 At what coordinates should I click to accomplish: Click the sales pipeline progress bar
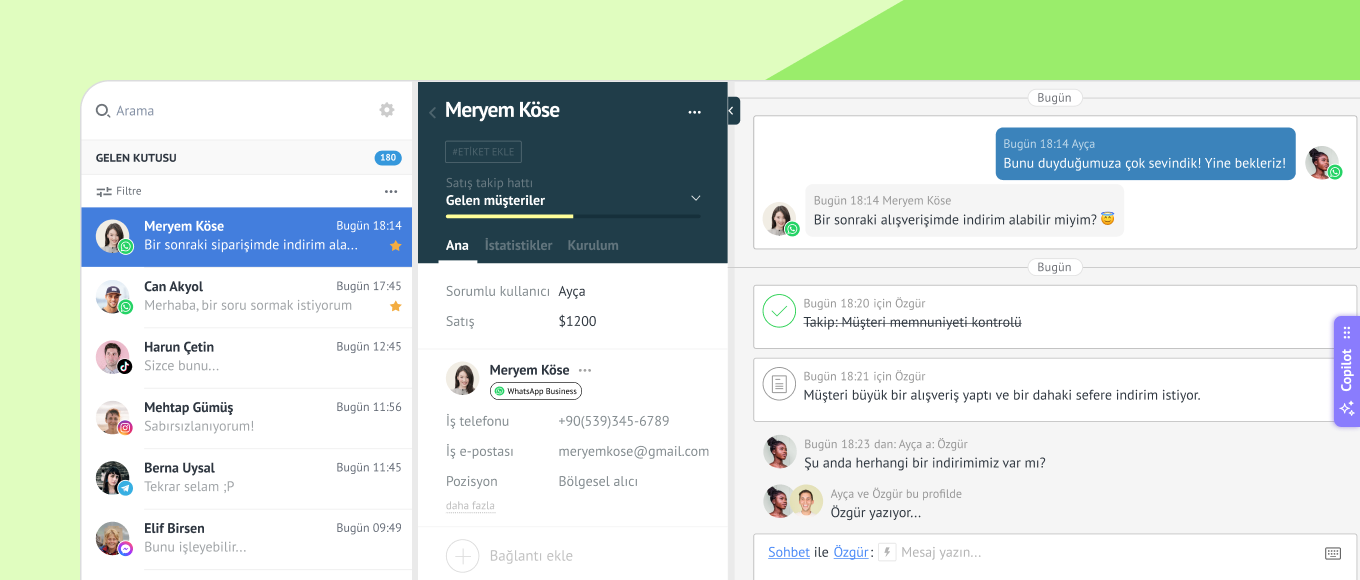[x=573, y=216]
